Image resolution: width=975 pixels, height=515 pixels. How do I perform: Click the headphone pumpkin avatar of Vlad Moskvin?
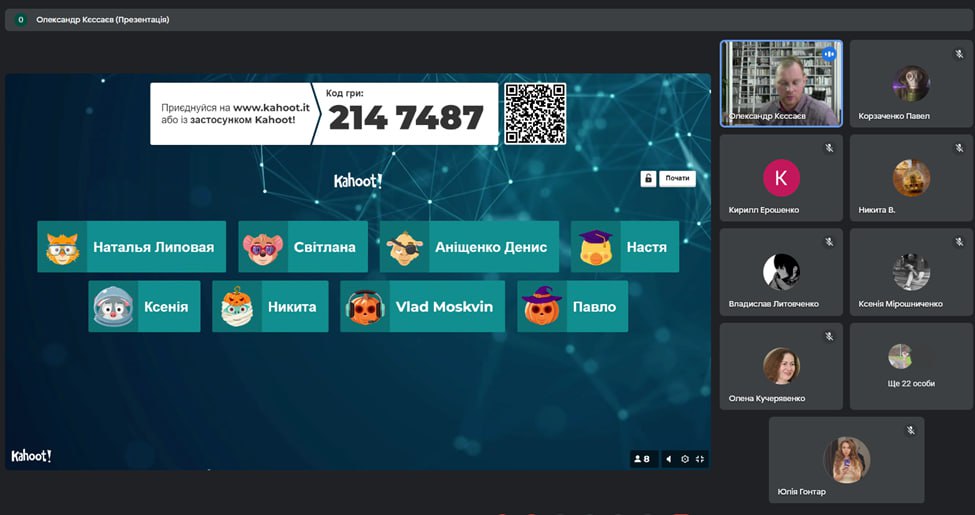365,307
